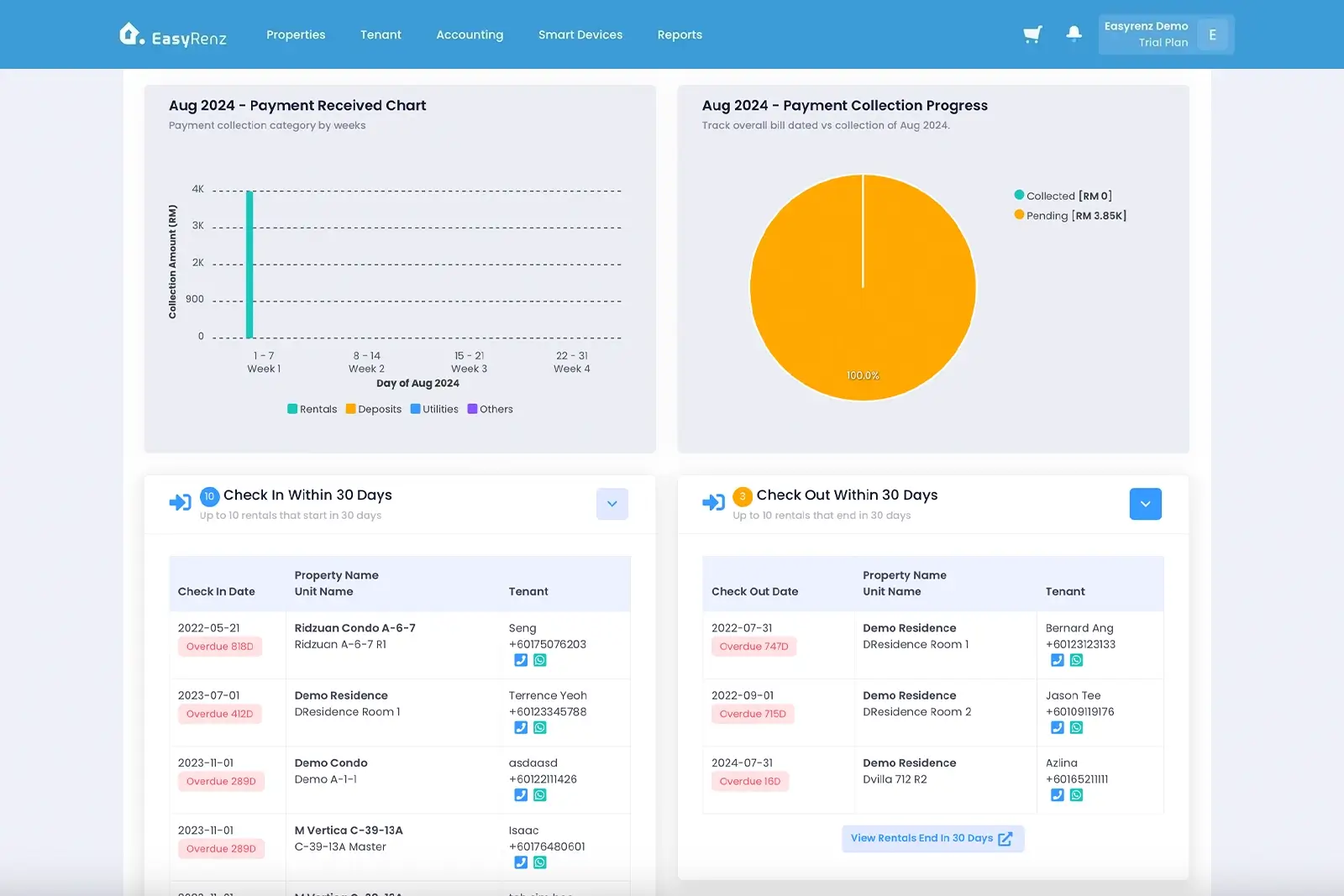This screenshot has width=1344, height=896.
Task: Open the Smart Devices menu
Action: 580,34
